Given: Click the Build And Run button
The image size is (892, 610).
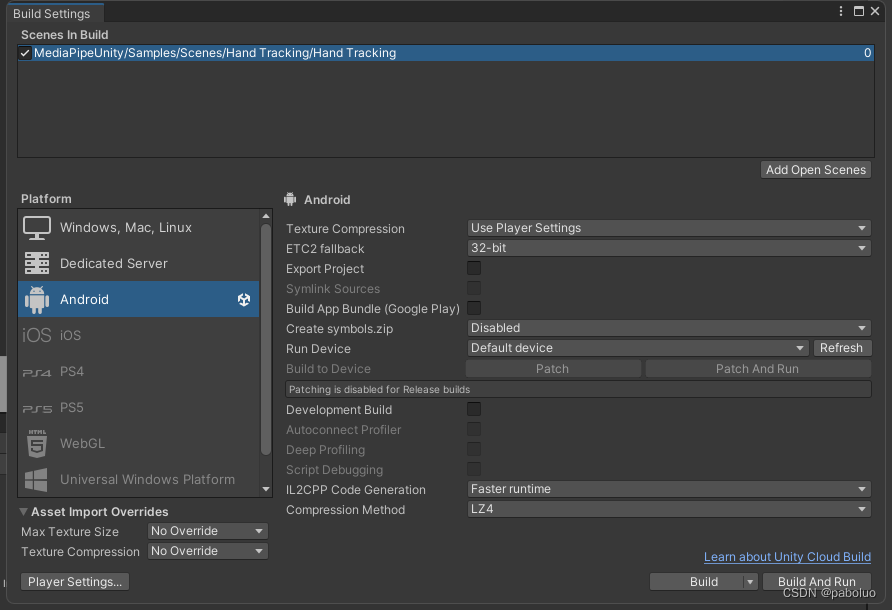Looking at the screenshot, I should pyautogui.click(x=816, y=582).
